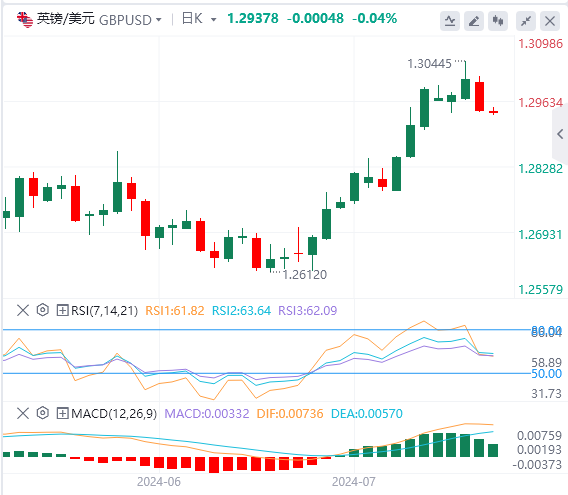Viewport: 568px width, 495px height.
Task: Click the RSI3:62.09 value
Action: (308, 311)
